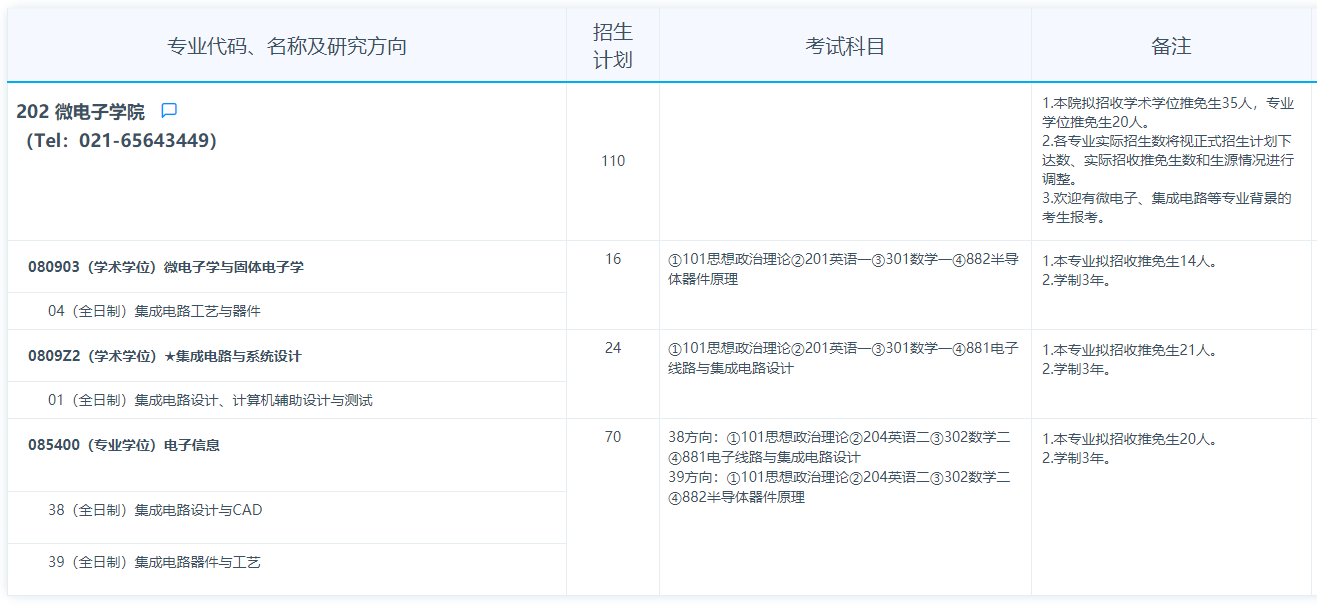1317x606 pixels.
Task: Click the exam subjects listing 882半导体器件原理 for 080903
Action: click(x=843, y=270)
